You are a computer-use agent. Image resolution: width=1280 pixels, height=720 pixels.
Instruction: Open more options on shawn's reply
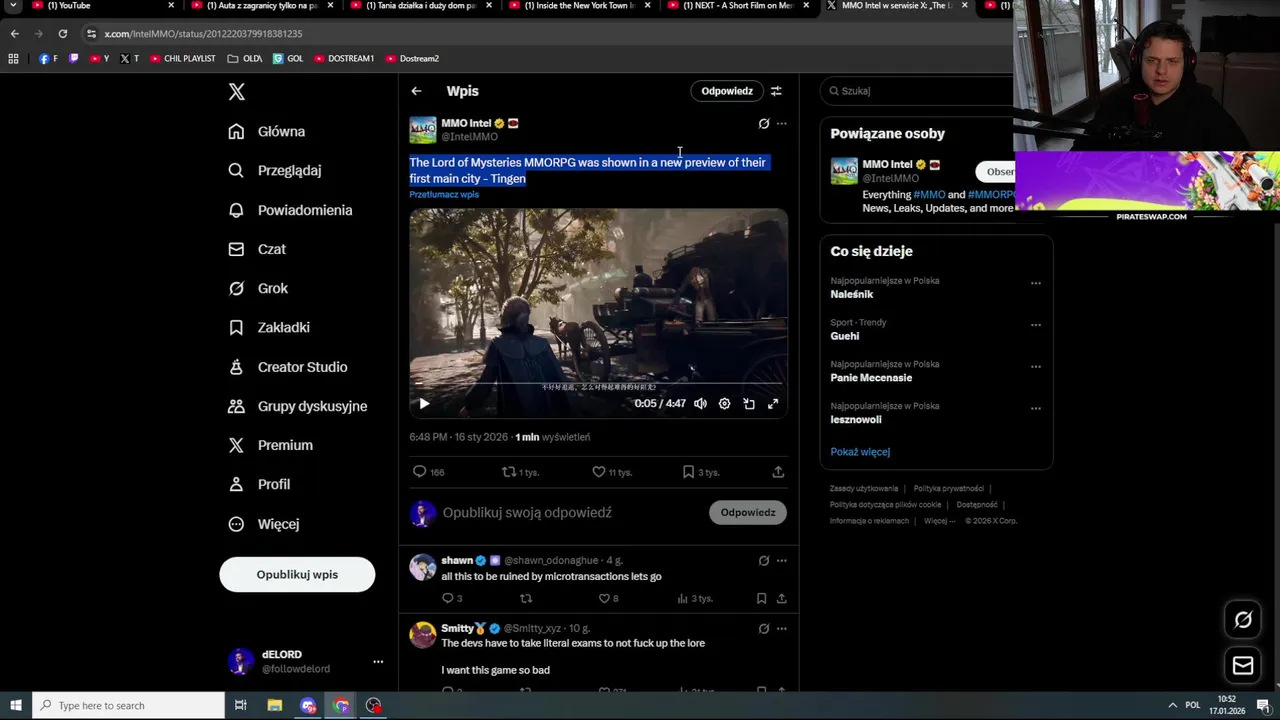[x=782, y=561]
